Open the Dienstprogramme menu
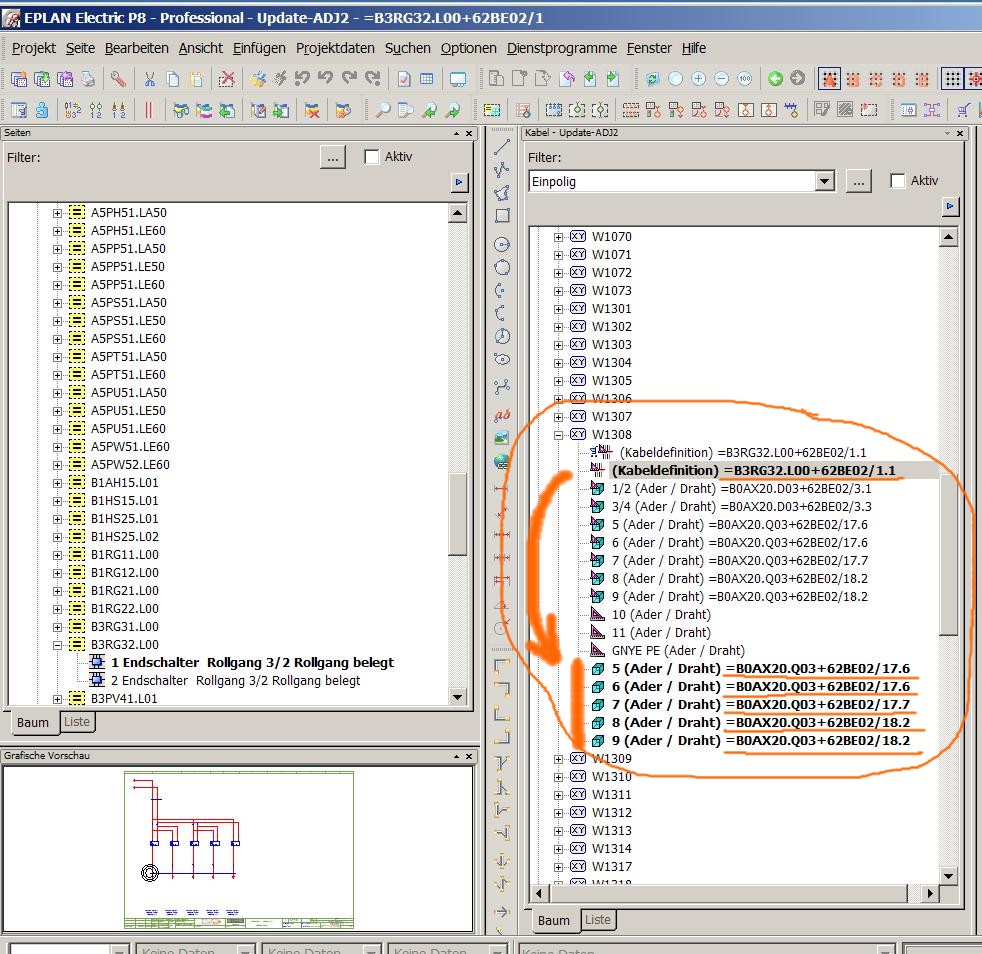Viewport: 982px width, 954px height. pos(562,48)
